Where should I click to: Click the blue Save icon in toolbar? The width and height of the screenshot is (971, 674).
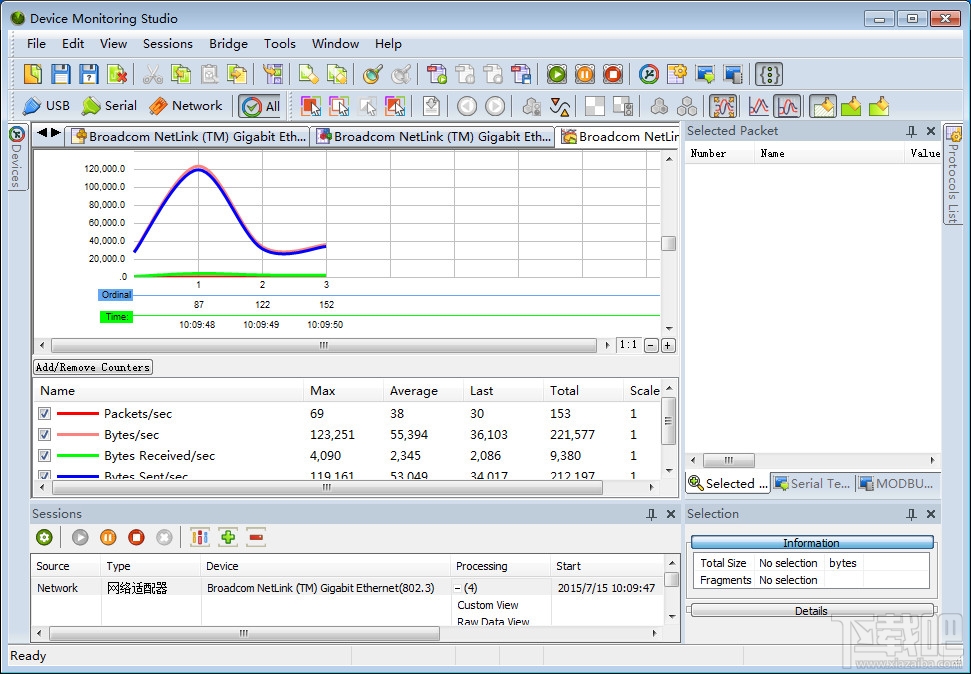coord(61,74)
